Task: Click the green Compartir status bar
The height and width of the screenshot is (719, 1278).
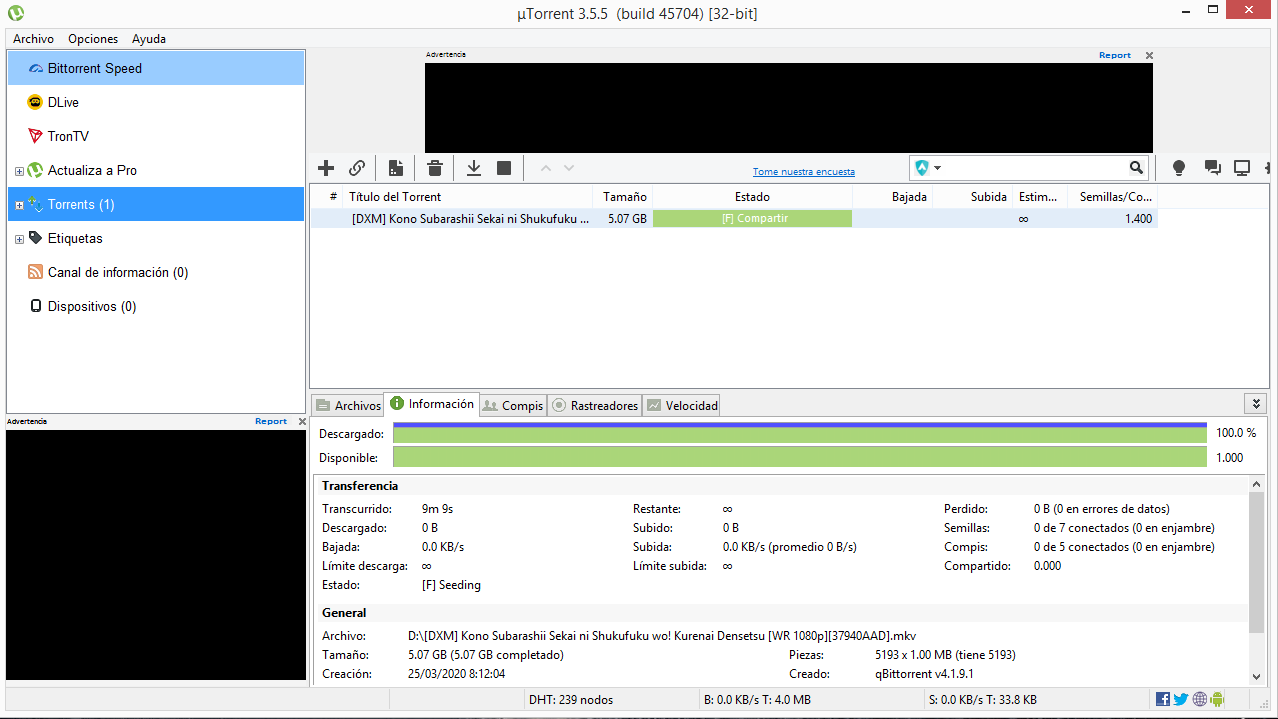Action: click(x=753, y=218)
